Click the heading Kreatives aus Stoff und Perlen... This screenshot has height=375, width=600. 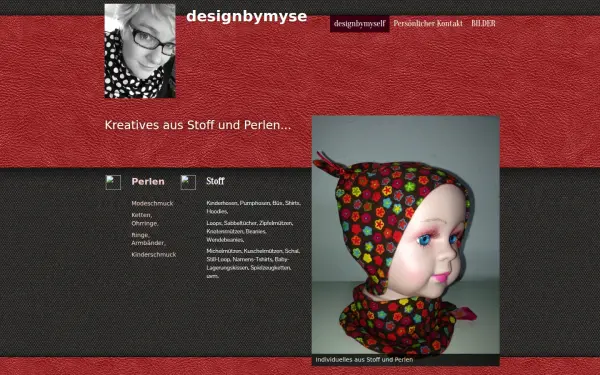click(198, 125)
